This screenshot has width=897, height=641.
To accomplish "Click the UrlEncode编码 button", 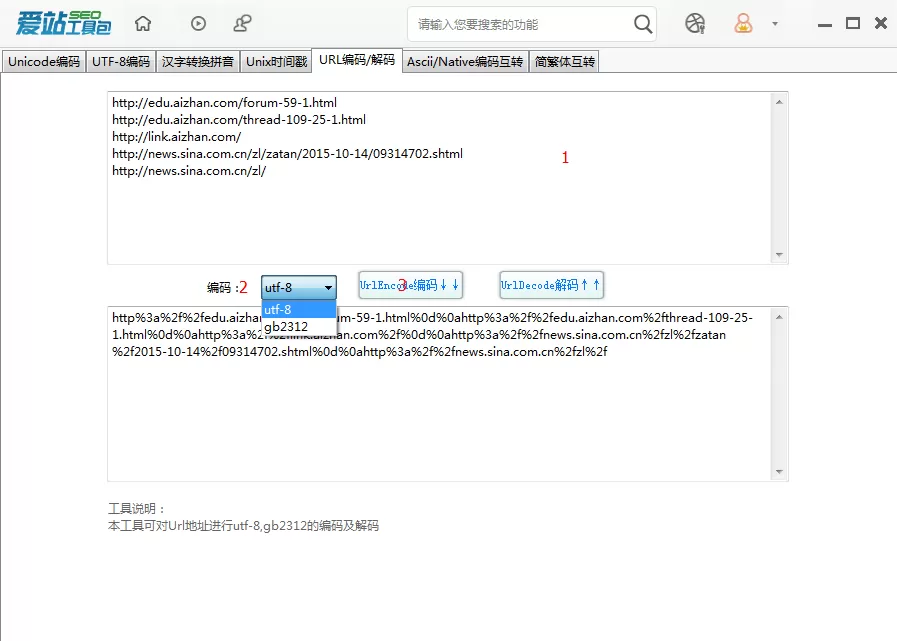I will click(x=410, y=285).
